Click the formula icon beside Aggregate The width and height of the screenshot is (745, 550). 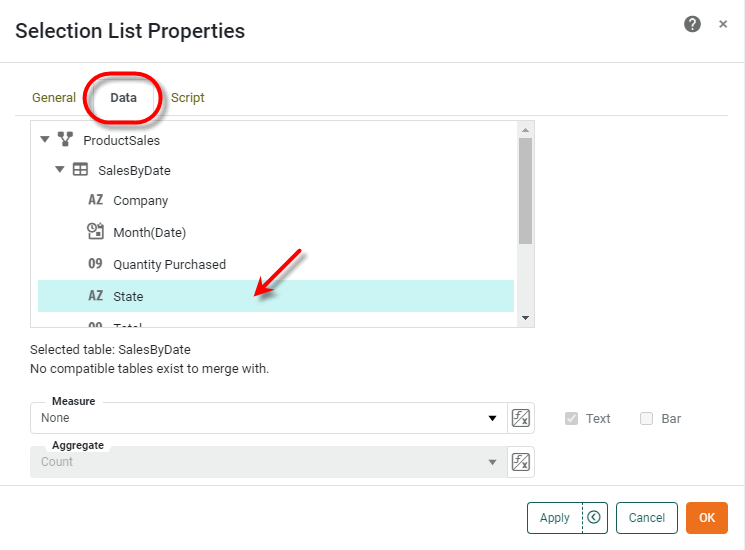(520, 461)
